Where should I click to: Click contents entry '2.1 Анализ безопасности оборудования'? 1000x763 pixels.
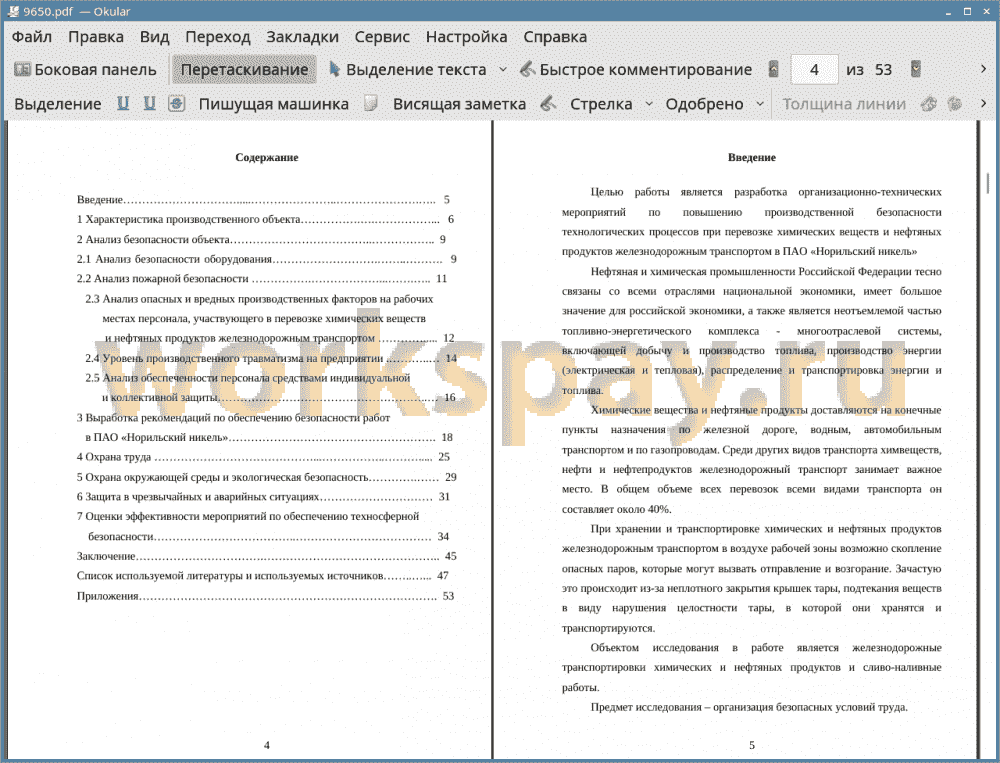(267, 259)
